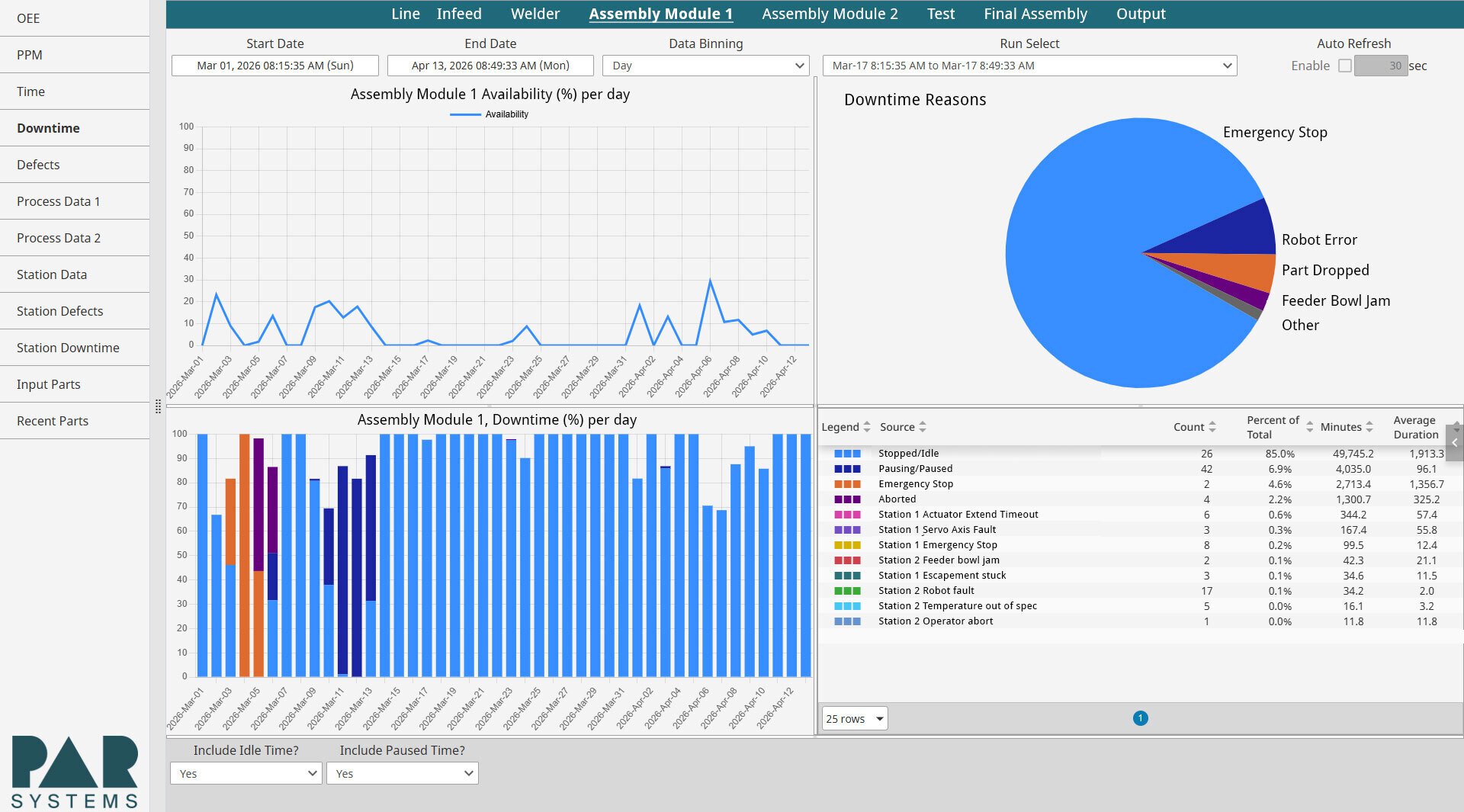Viewport: 1464px width, 812px height.
Task: Go to Station Data
Action: (75, 274)
